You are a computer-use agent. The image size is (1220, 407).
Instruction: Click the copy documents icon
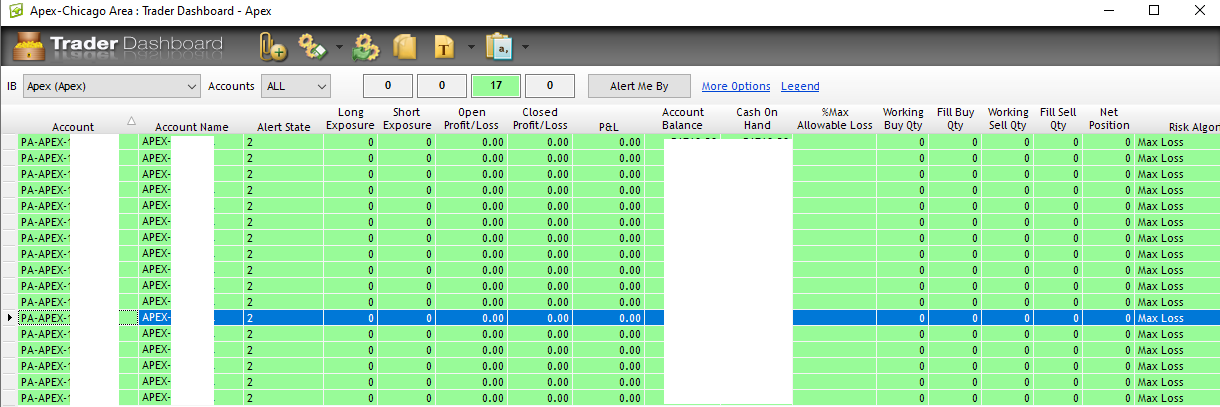tap(405, 47)
